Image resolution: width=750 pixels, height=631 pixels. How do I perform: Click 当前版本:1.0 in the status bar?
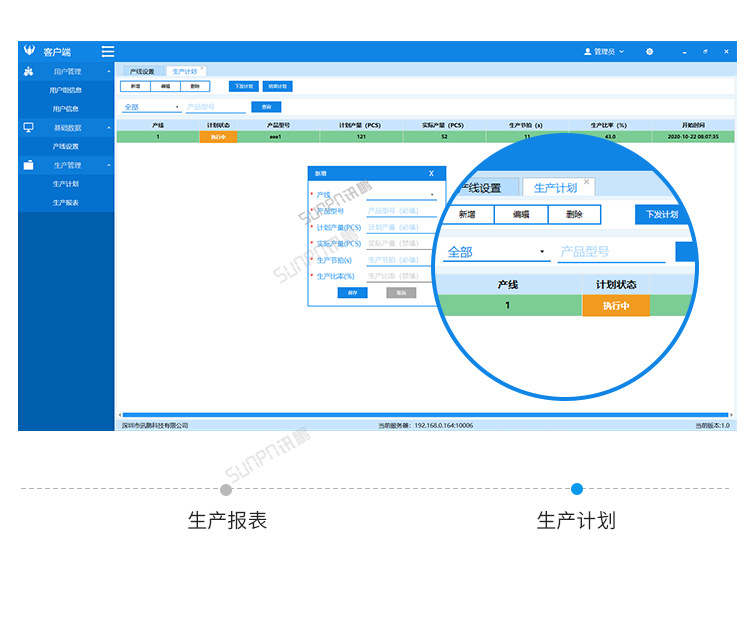point(712,425)
